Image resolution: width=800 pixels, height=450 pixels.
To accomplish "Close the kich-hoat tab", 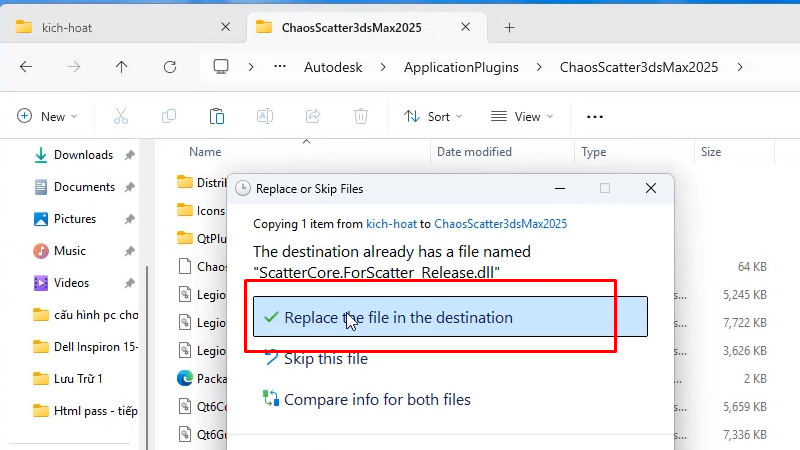I will [226, 27].
